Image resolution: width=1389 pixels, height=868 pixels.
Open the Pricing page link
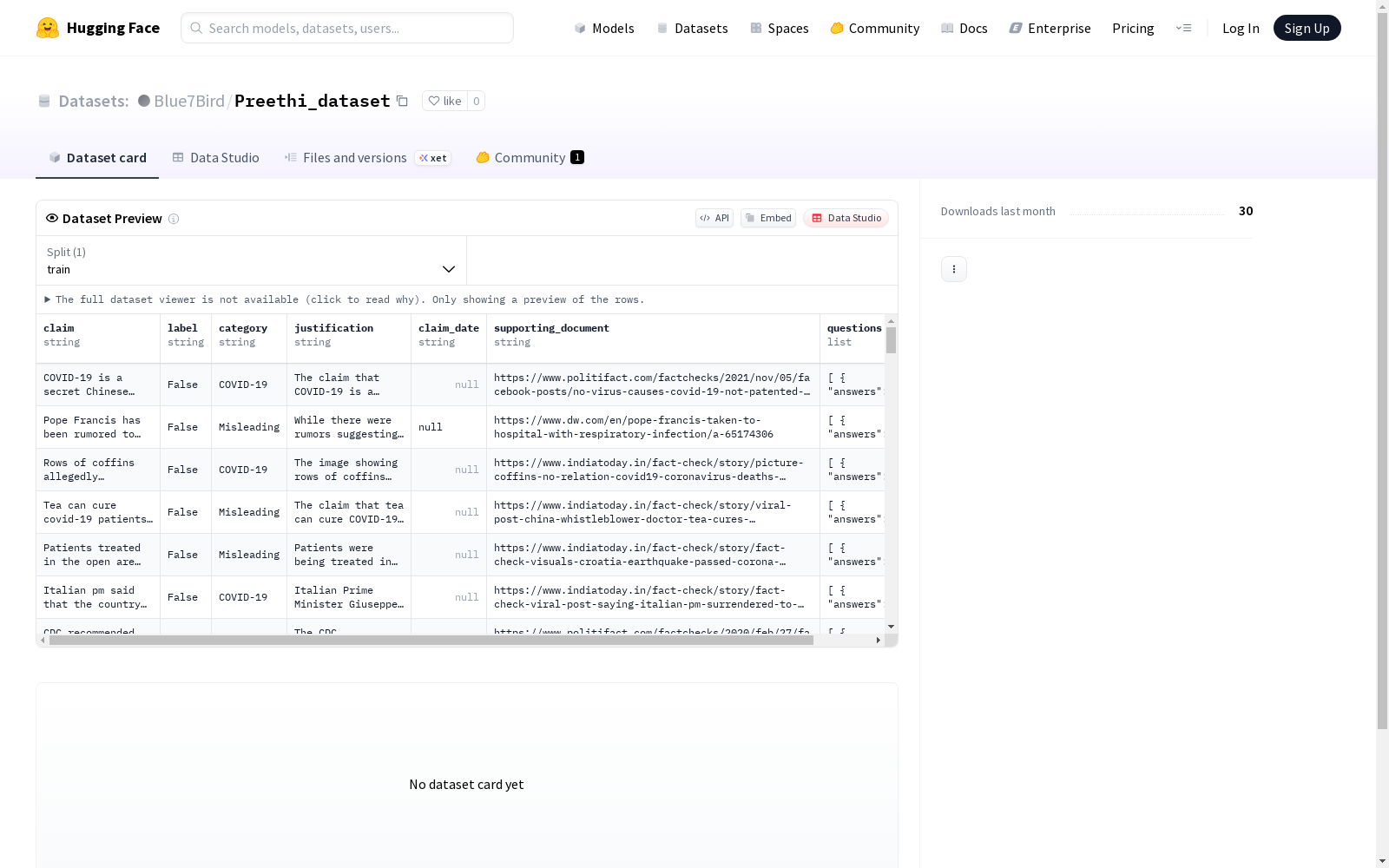(x=1133, y=28)
